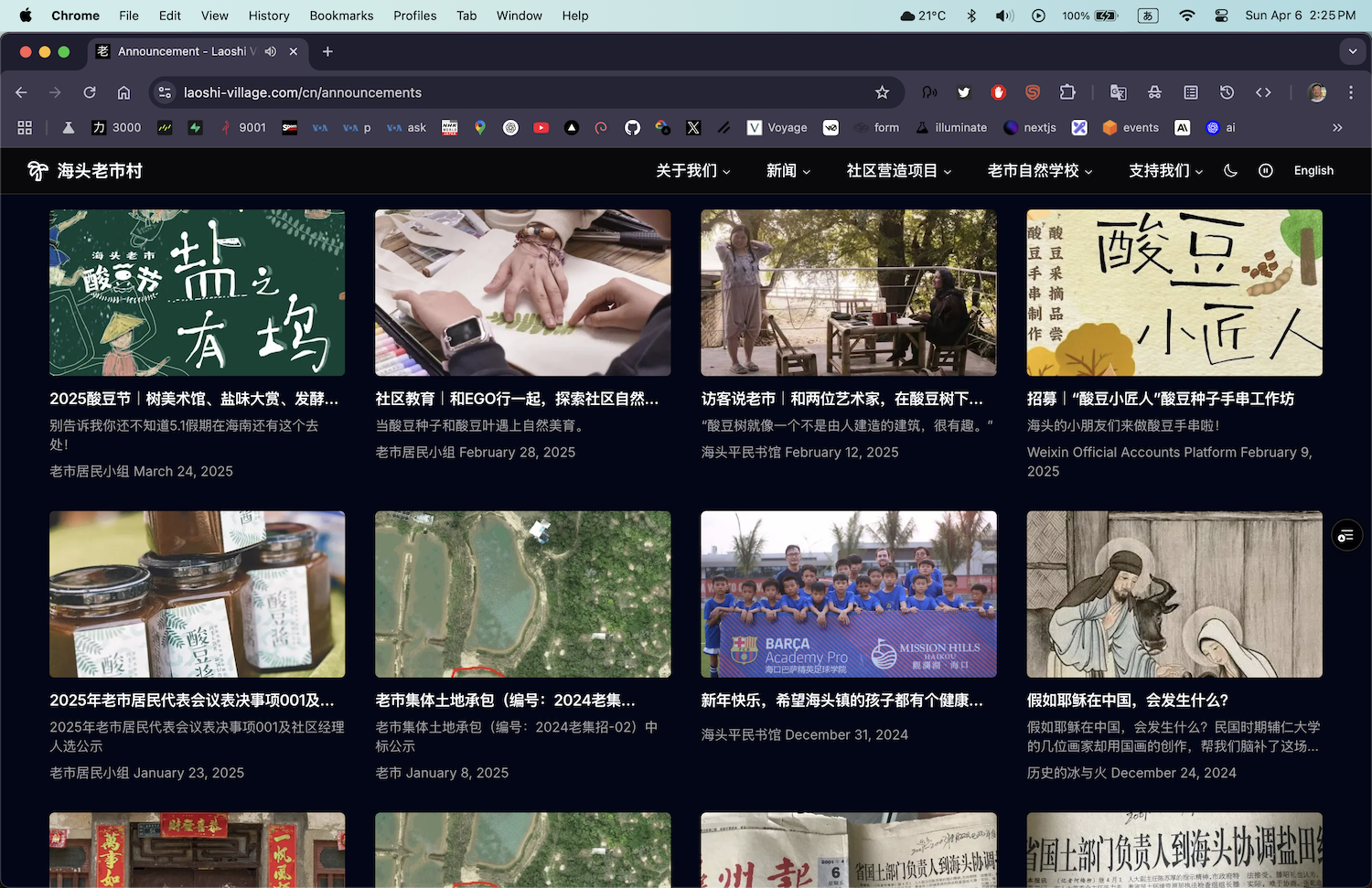Switch language to English
The width and height of the screenshot is (1372, 888).
click(1313, 171)
